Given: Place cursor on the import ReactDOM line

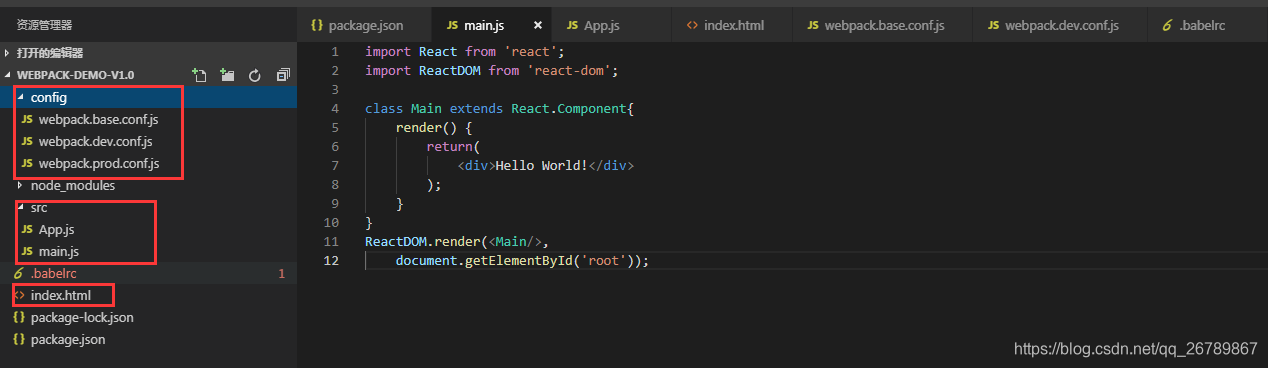Looking at the screenshot, I should click(492, 70).
